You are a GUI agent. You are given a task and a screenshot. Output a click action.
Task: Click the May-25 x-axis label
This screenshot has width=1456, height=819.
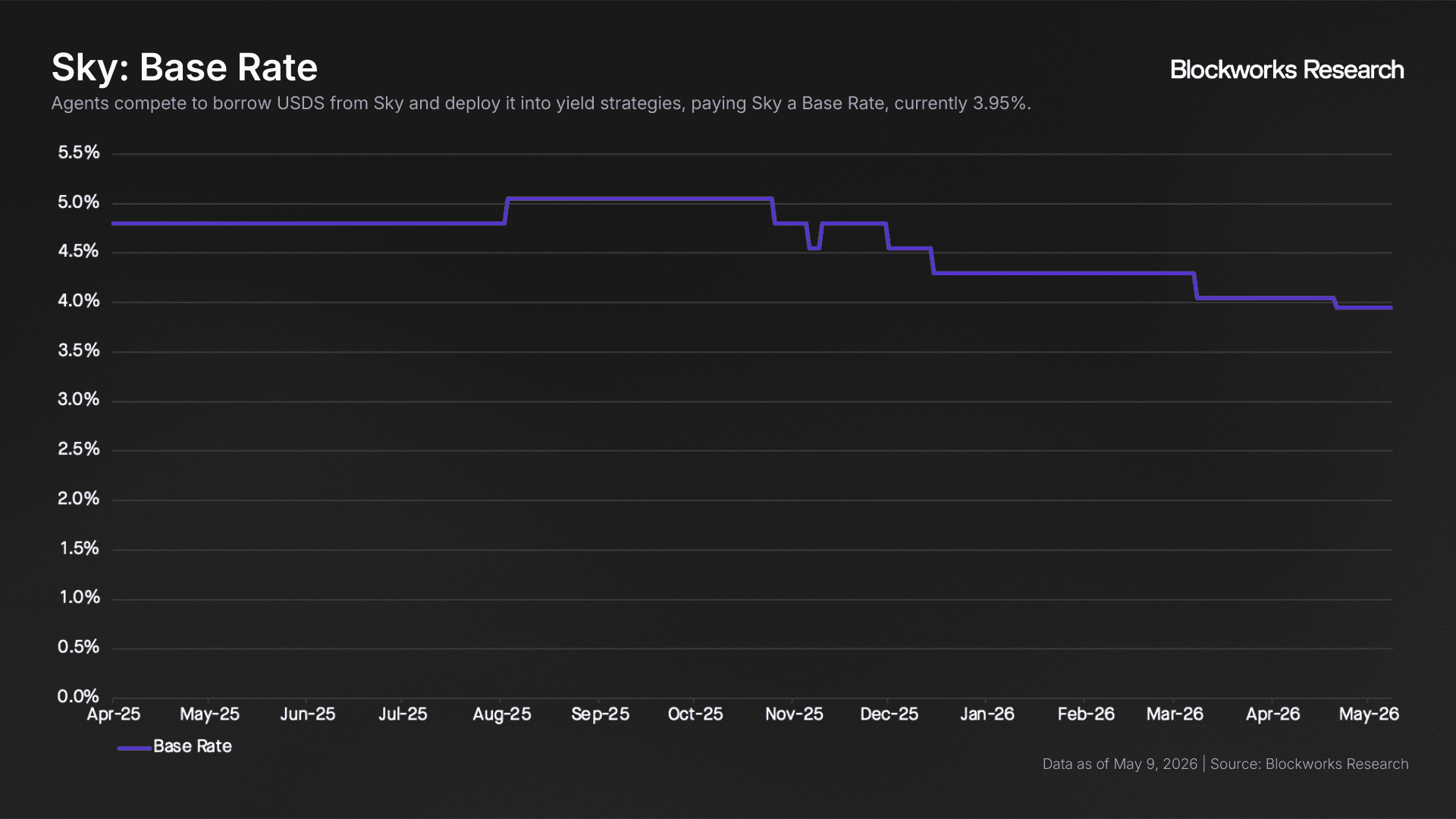(x=209, y=714)
